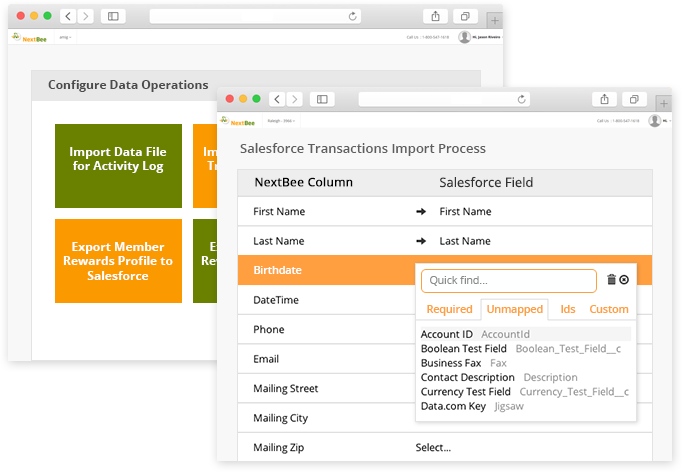
Task: Add new tab in rear browser window
Action: pyautogui.click(x=495, y=20)
